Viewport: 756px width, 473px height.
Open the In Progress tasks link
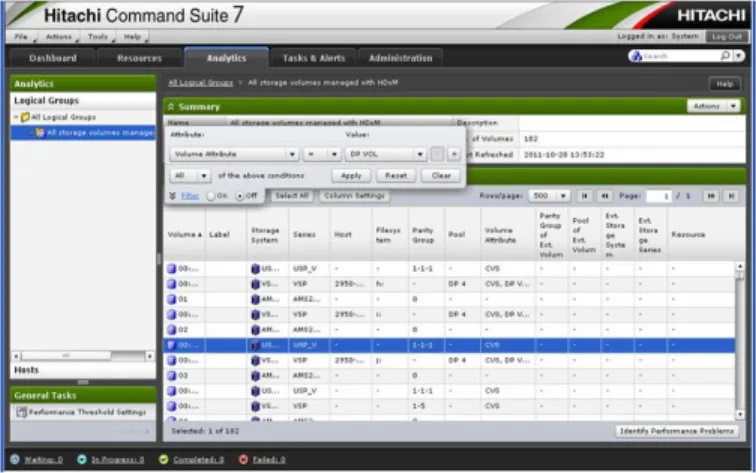(118, 459)
